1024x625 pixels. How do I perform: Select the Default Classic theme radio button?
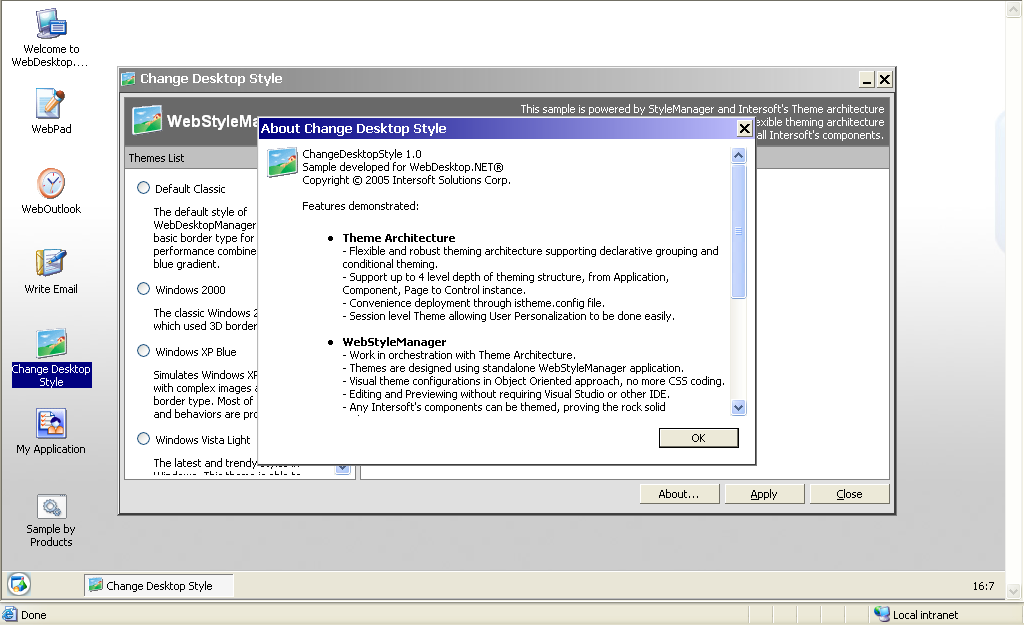[144, 188]
